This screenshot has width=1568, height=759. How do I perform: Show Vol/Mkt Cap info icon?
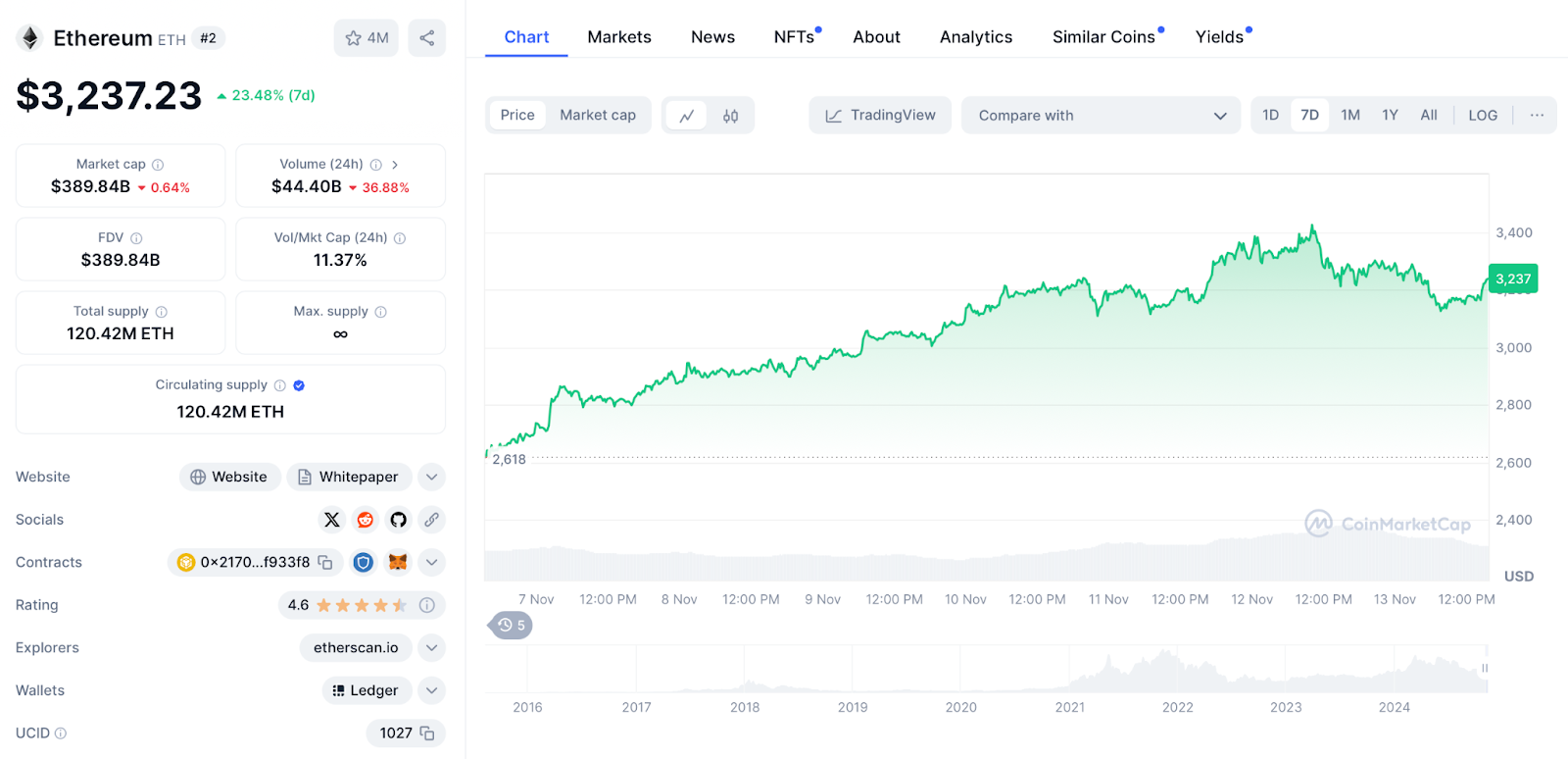pyautogui.click(x=400, y=238)
